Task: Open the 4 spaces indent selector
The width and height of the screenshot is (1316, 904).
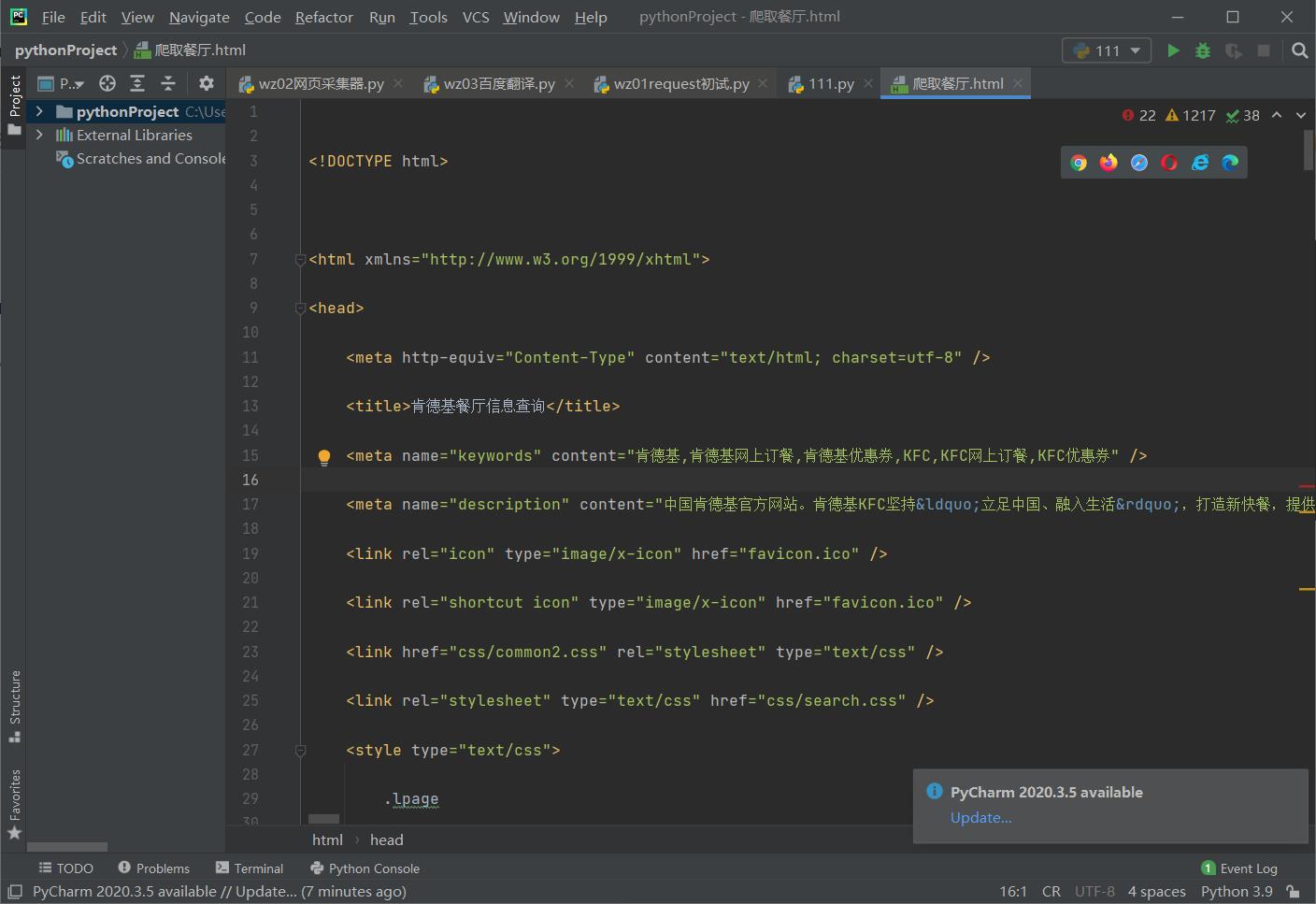Action: coord(1156,892)
